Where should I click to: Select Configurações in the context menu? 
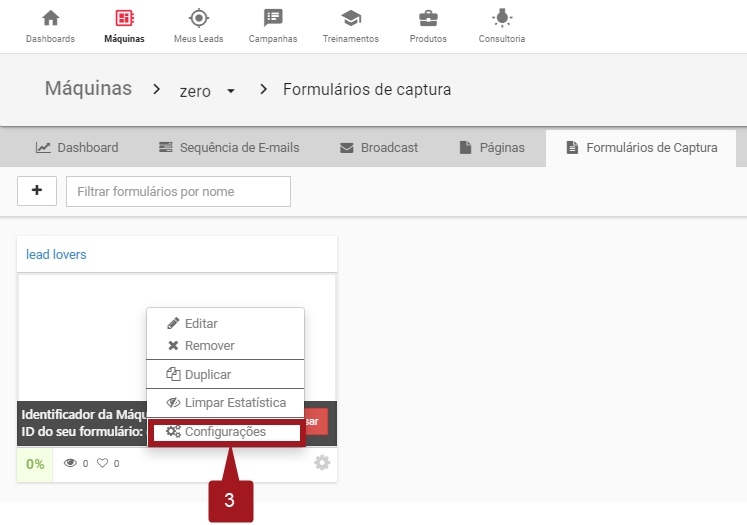tap(225, 432)
